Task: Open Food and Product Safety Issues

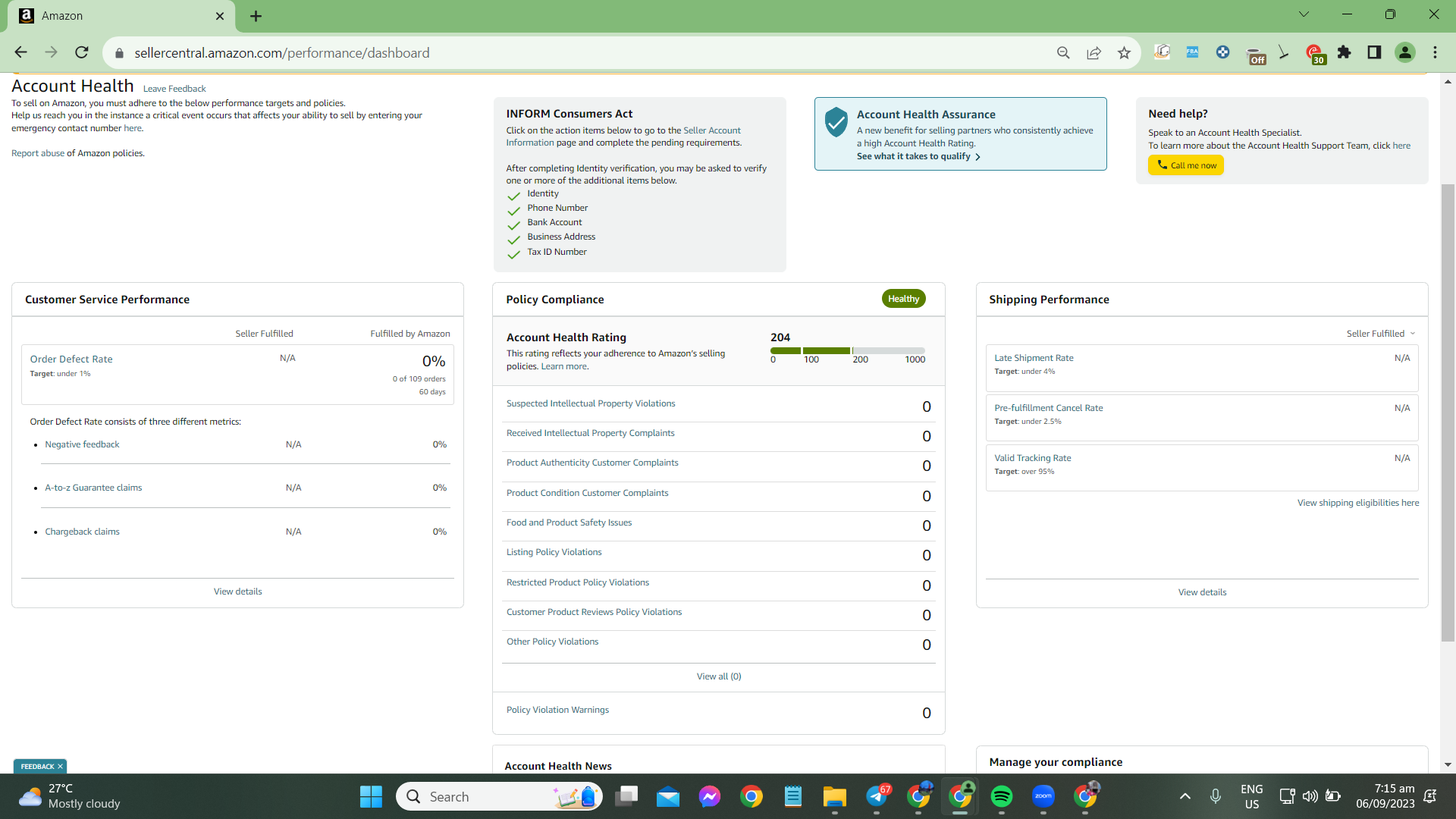Action: click(x=569, y=522)
